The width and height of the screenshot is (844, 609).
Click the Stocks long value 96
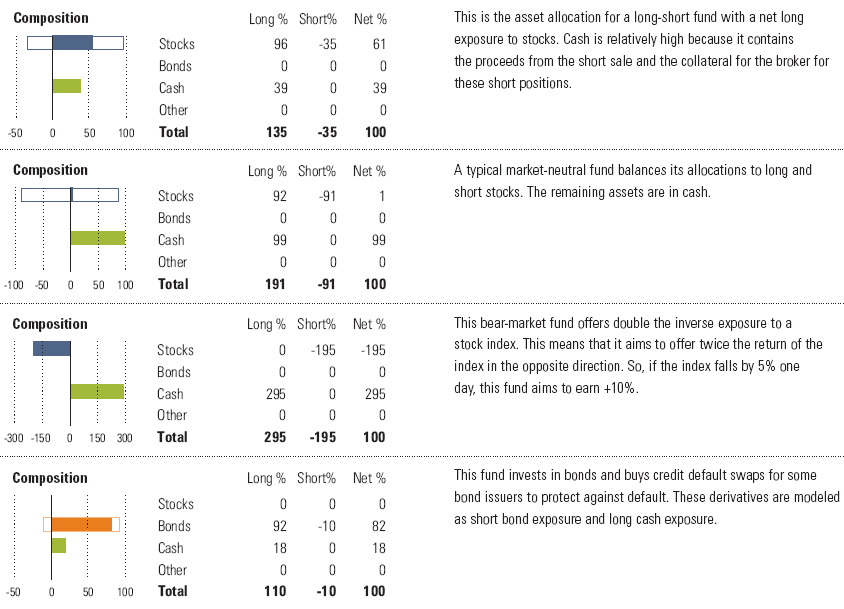pyautogui.click(x=280, y=44)
